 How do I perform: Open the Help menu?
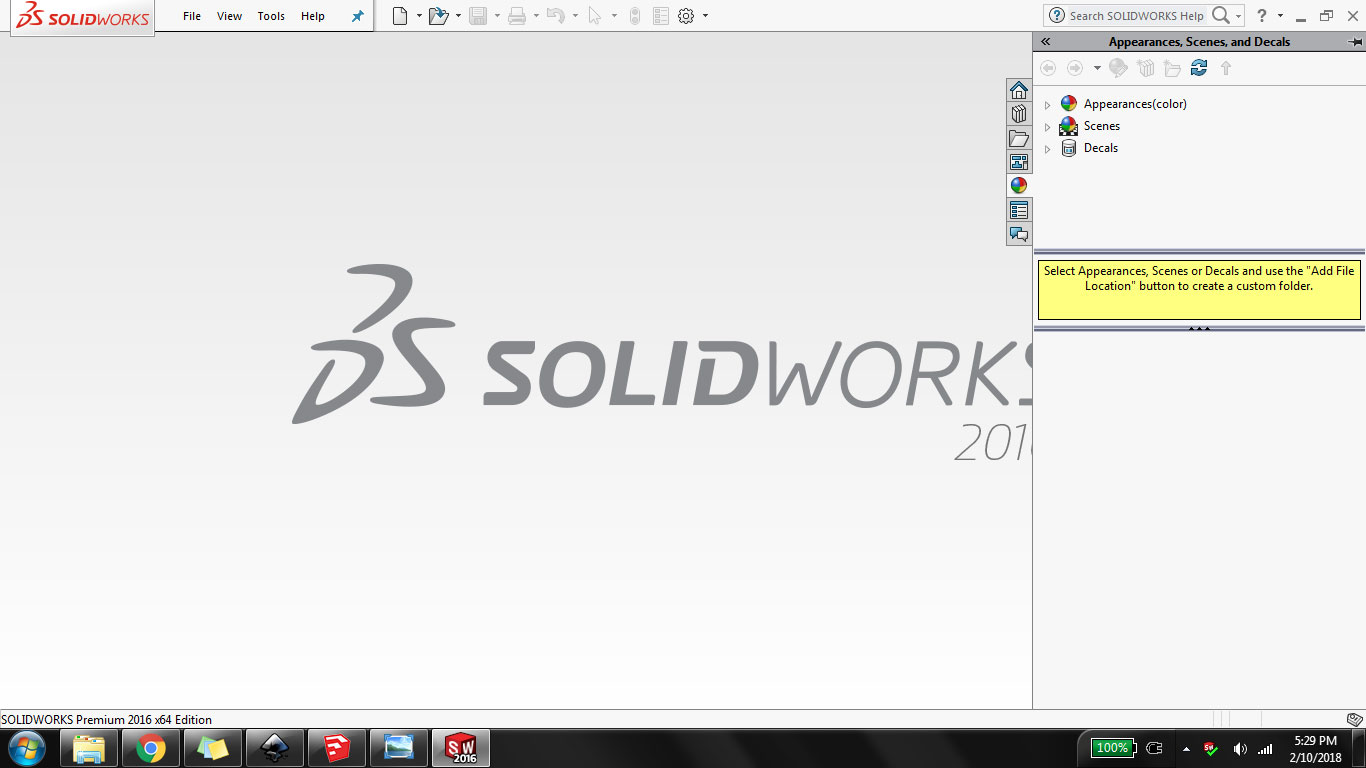click(x=313, y=16)
